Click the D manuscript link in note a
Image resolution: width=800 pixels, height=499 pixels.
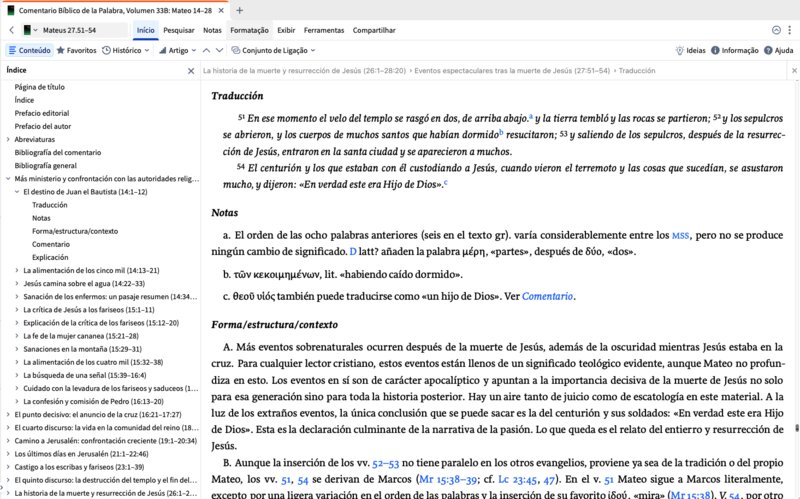[x=353, y=252]
